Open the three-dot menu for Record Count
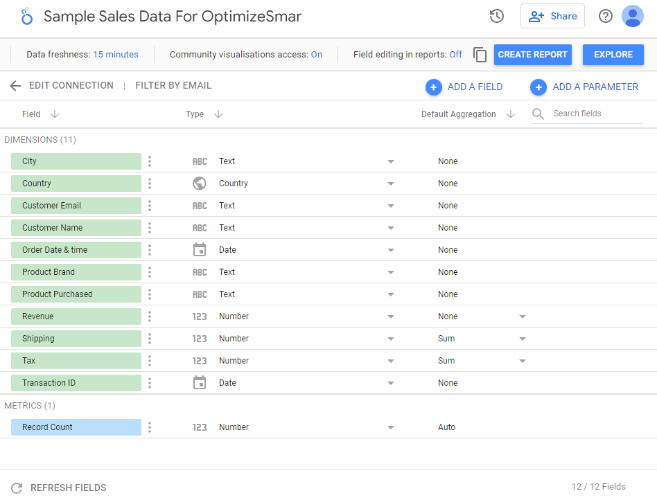 (150, 427)
